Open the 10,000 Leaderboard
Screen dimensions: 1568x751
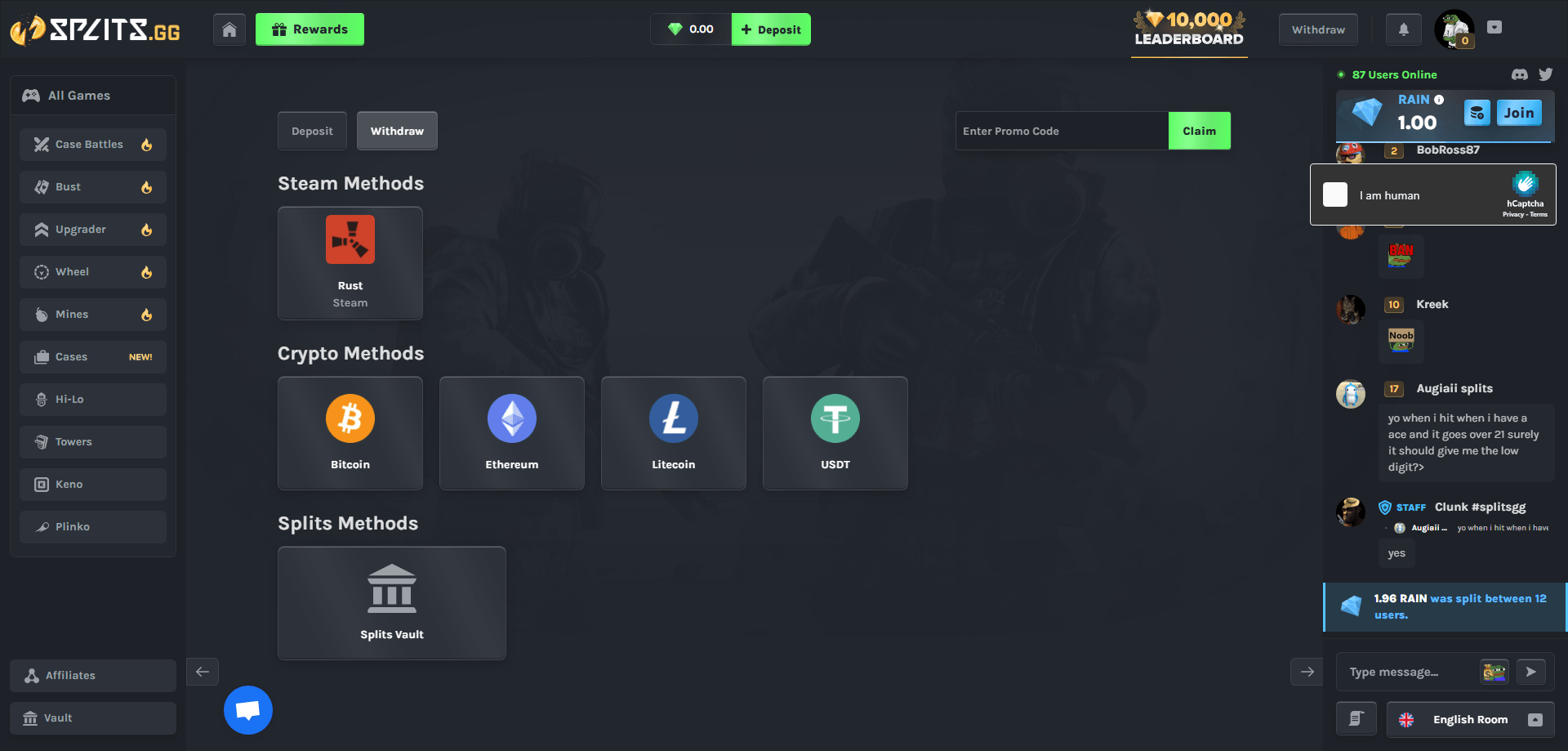tap(1189, 29)
